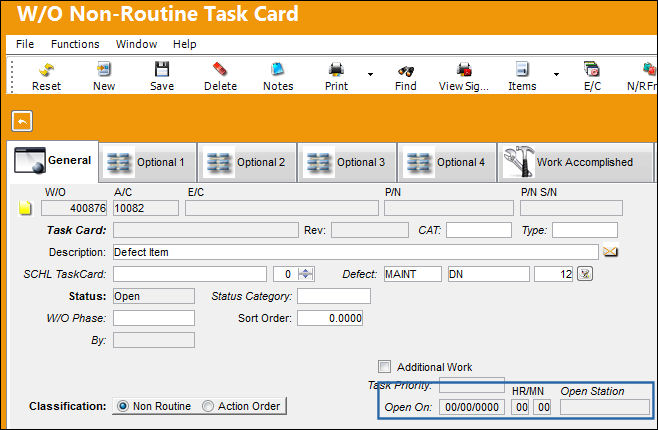Check the Additional Work checkbox
Image resolution: width=658 pixels, height=430 pixels.
(x=384, y=366)
